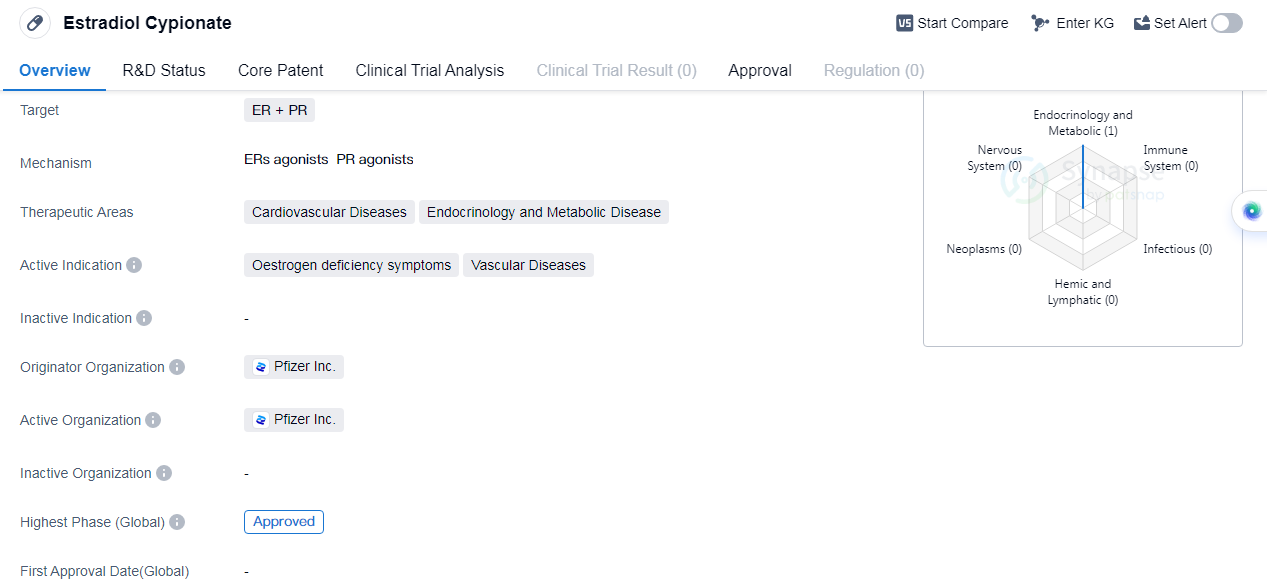The width and height of the screenshot is (1267, 588).
Task: Click Pfizer Inc. under Originator Organization
Action: click(x=294, y=367)
